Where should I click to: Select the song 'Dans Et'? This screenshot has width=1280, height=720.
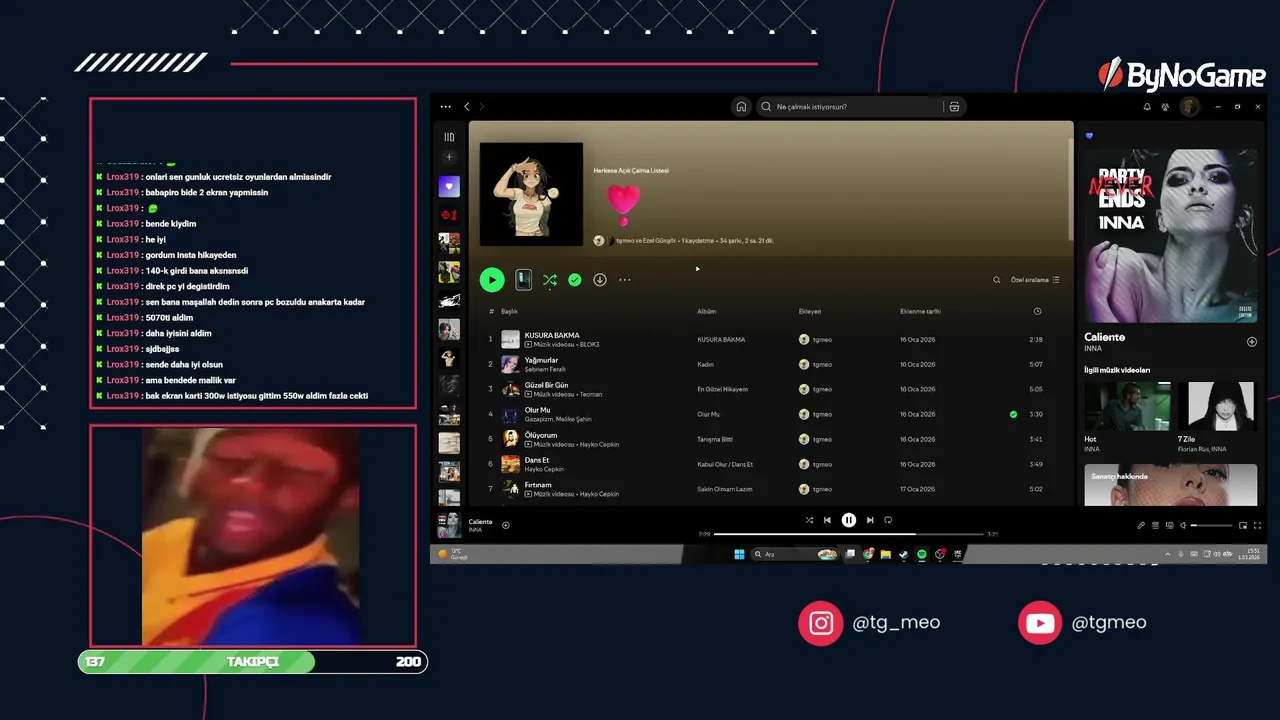(x=537, y=460)
